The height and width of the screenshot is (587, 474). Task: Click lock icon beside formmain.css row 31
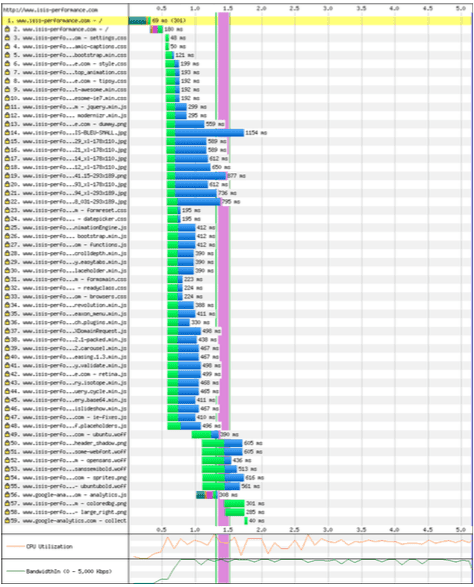pos(7,279)
